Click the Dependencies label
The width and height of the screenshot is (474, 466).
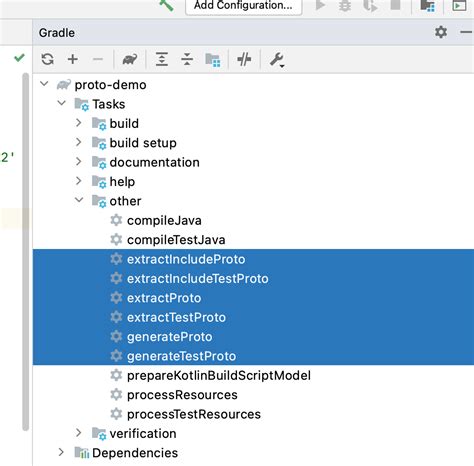click(135, 453)
